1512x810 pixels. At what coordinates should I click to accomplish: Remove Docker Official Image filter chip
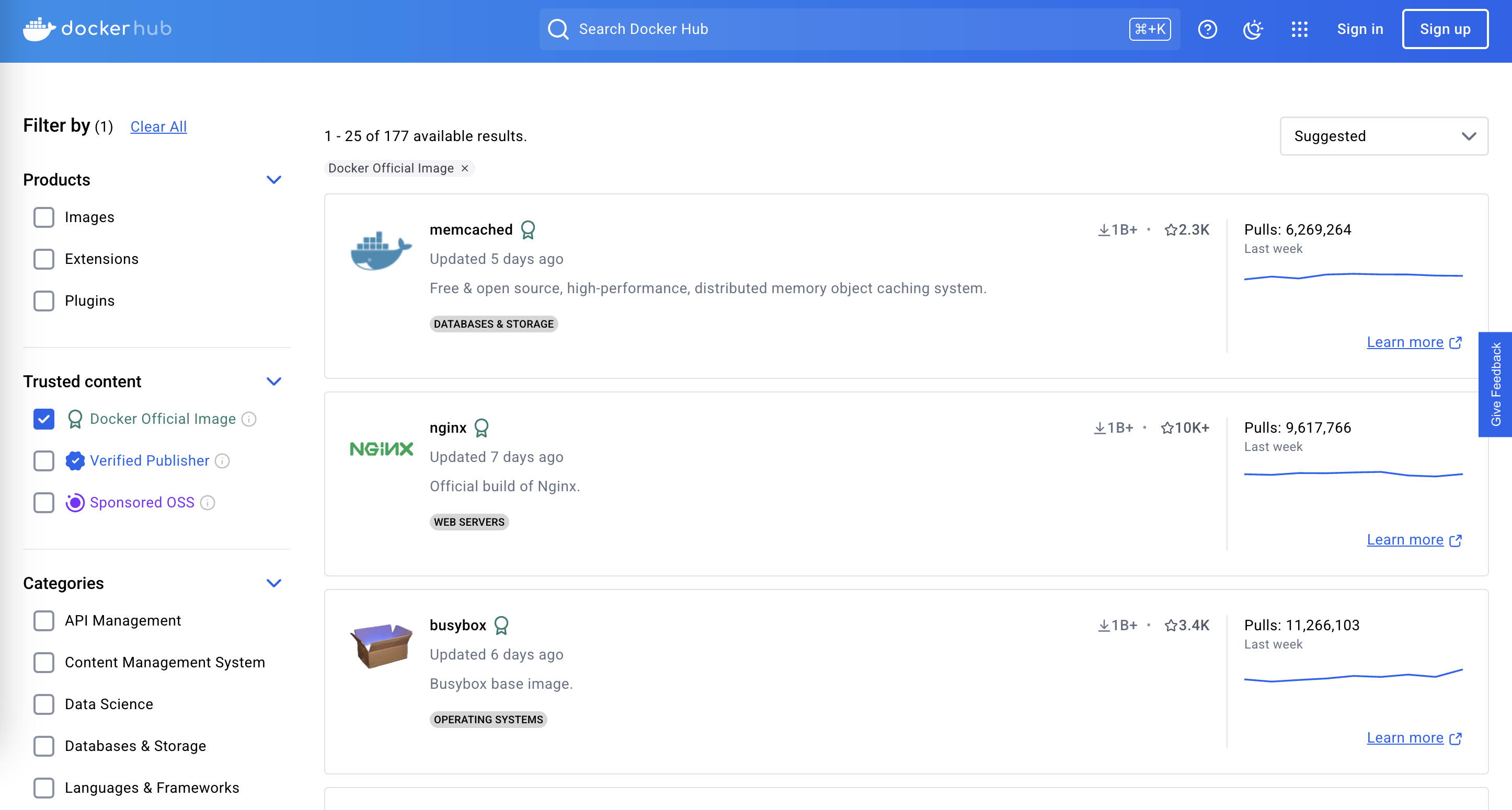click(x=465, y=168)
